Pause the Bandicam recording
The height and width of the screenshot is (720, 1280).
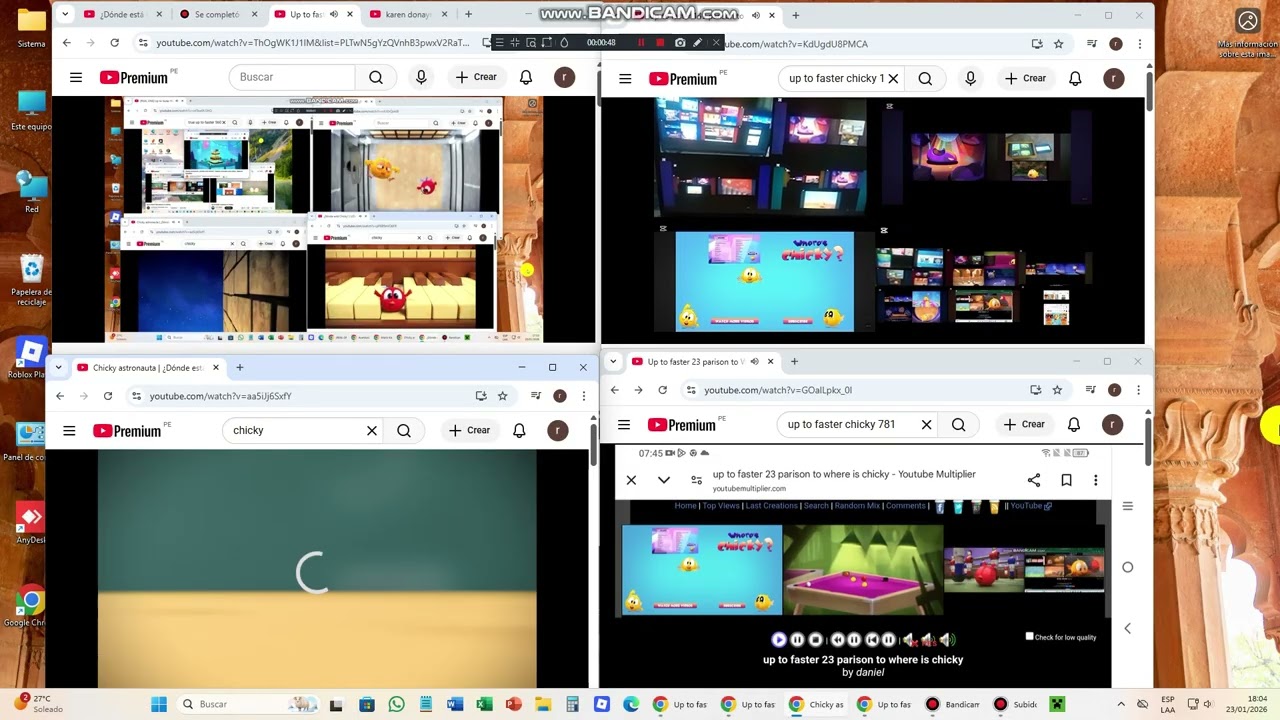(x=641, y=42)
